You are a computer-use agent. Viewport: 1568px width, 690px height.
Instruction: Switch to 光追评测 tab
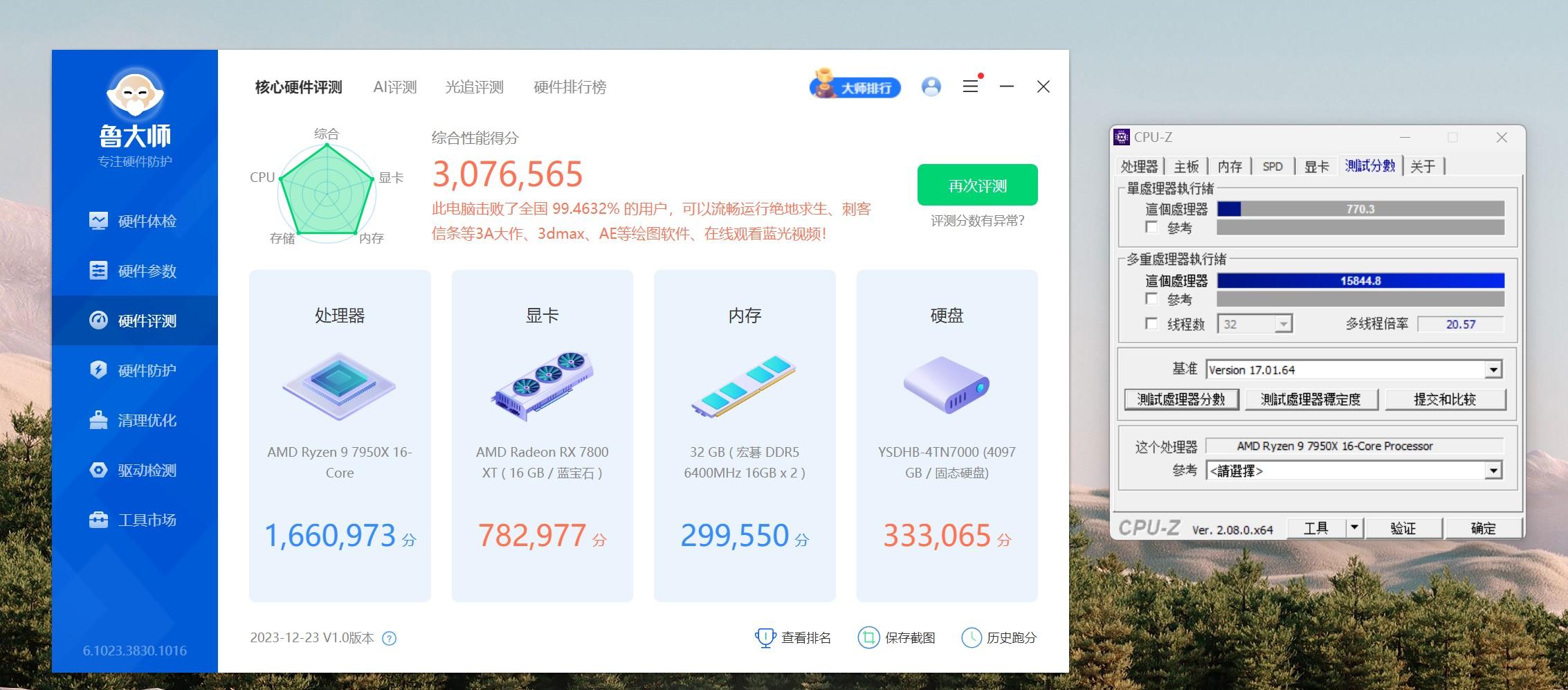(474, 87)
